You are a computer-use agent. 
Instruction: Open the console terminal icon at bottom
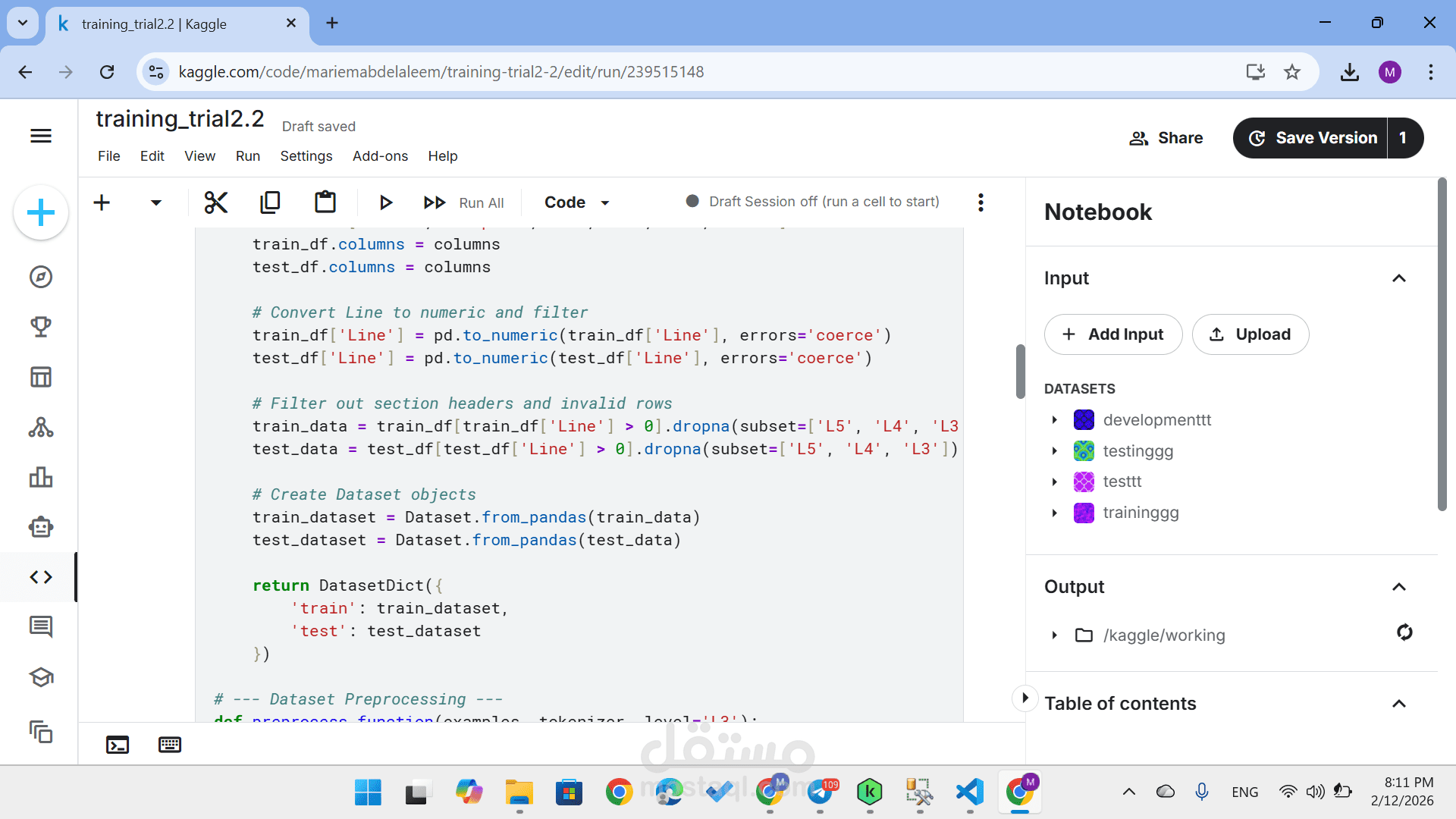pos(118,745)
